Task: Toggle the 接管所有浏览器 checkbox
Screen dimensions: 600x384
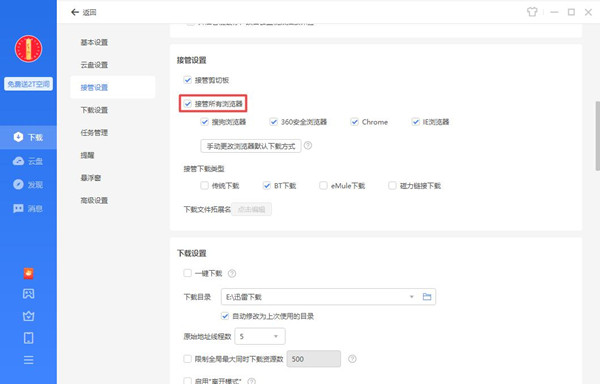Action: tap(188, 104)
